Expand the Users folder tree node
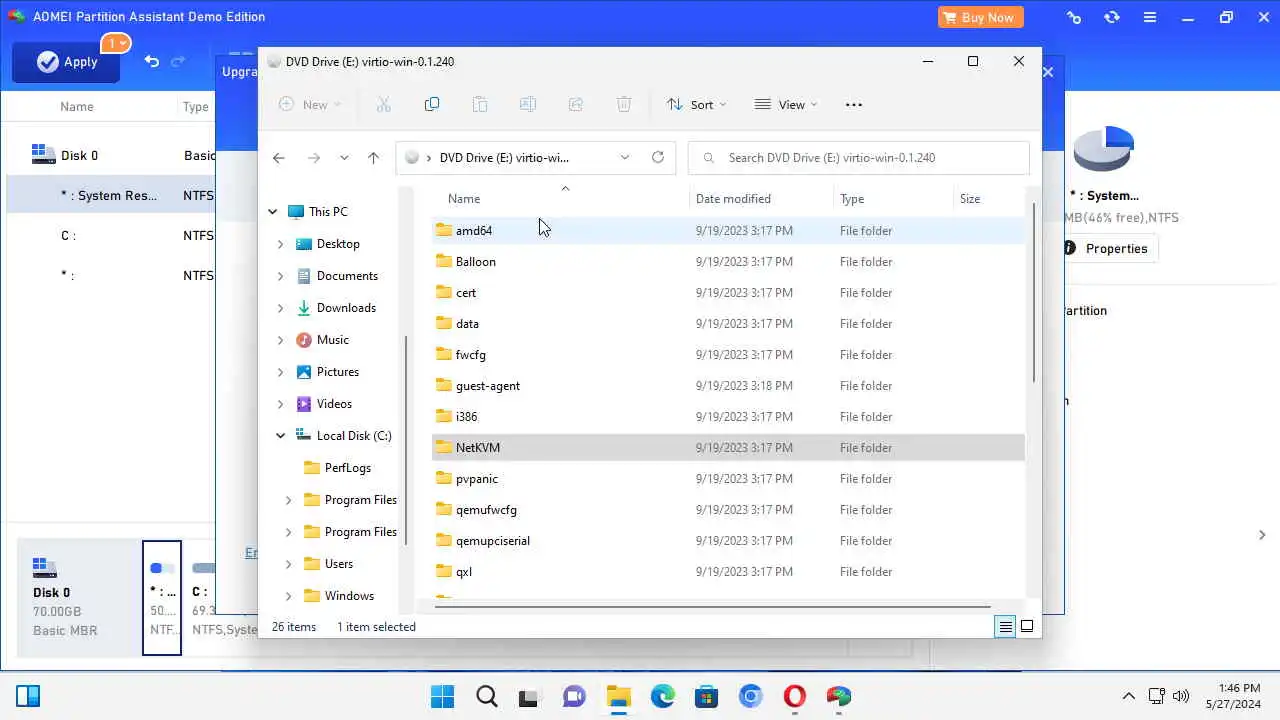 (x=288, y=564)
